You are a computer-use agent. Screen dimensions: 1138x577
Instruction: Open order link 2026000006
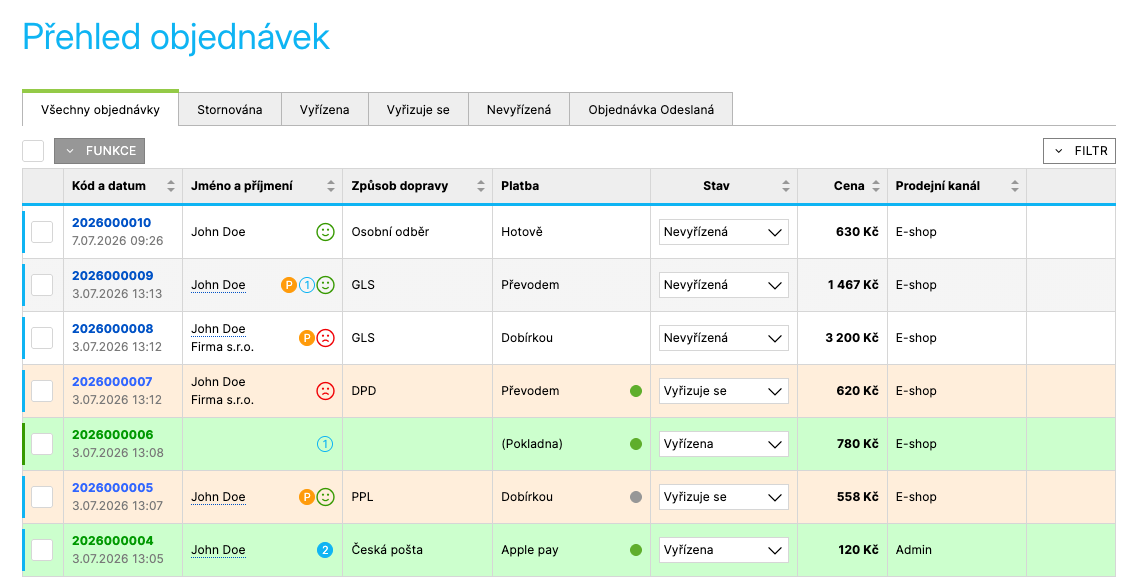112,435
